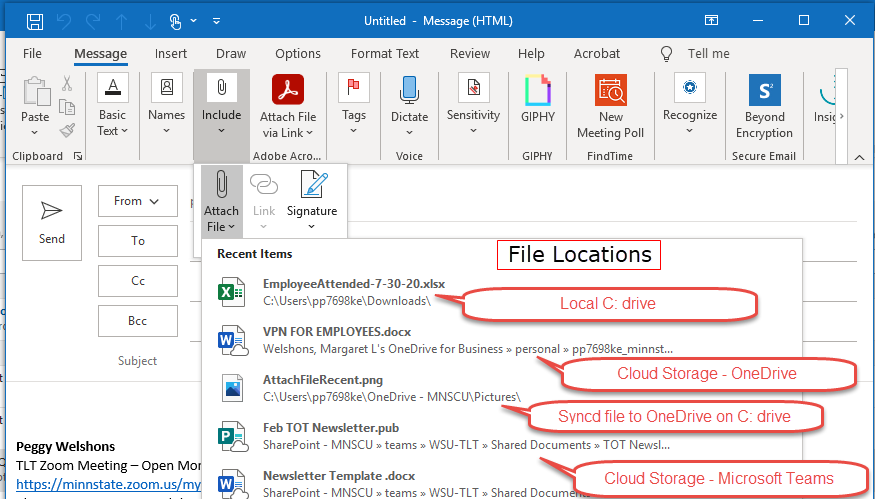
Task: Open Ribbon Display Options in the title bar
Action: [711, 21]
